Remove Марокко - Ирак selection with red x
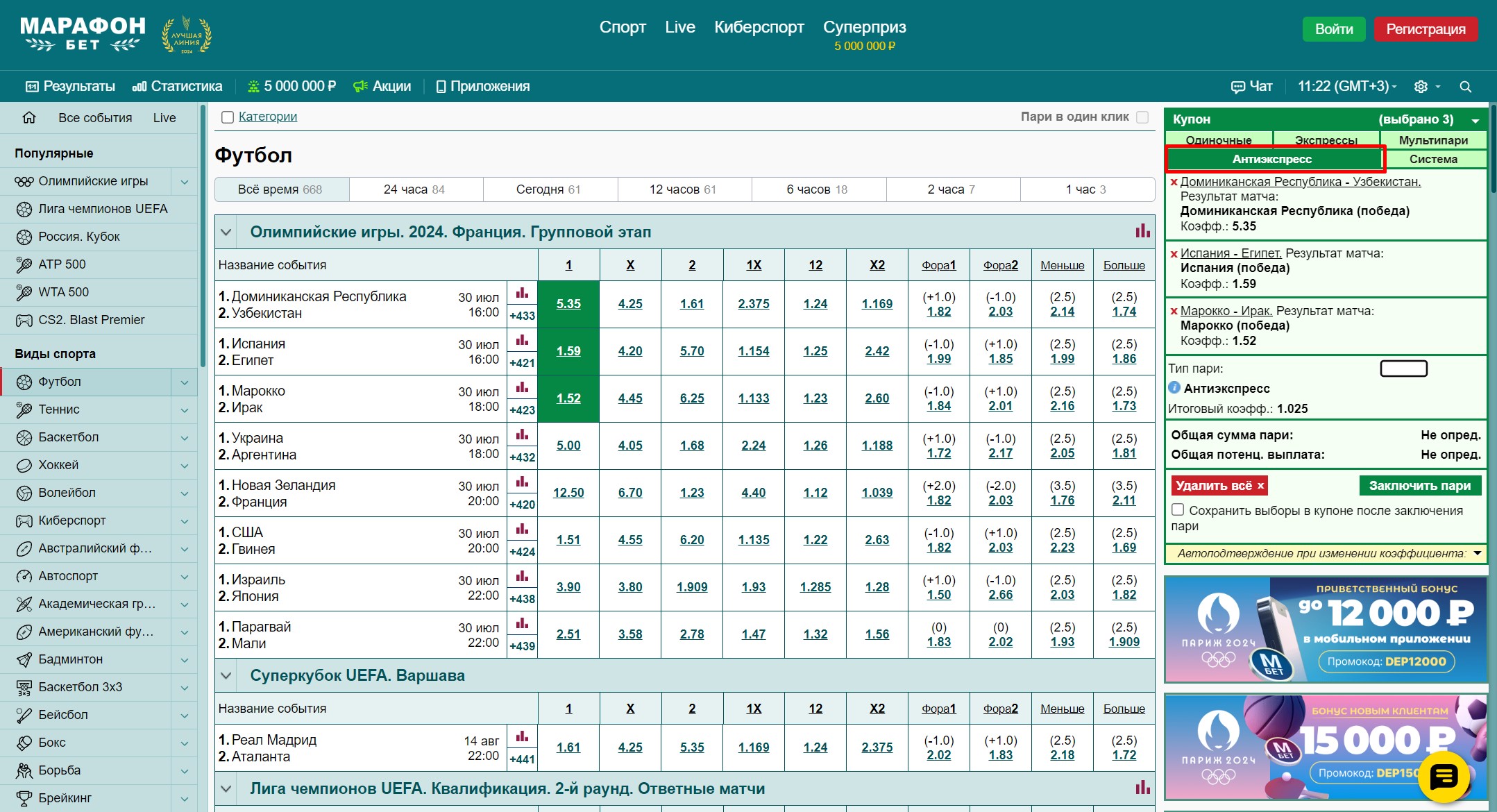The height and width of the screenshot is (812, 1497). [x=1174, y=312]
